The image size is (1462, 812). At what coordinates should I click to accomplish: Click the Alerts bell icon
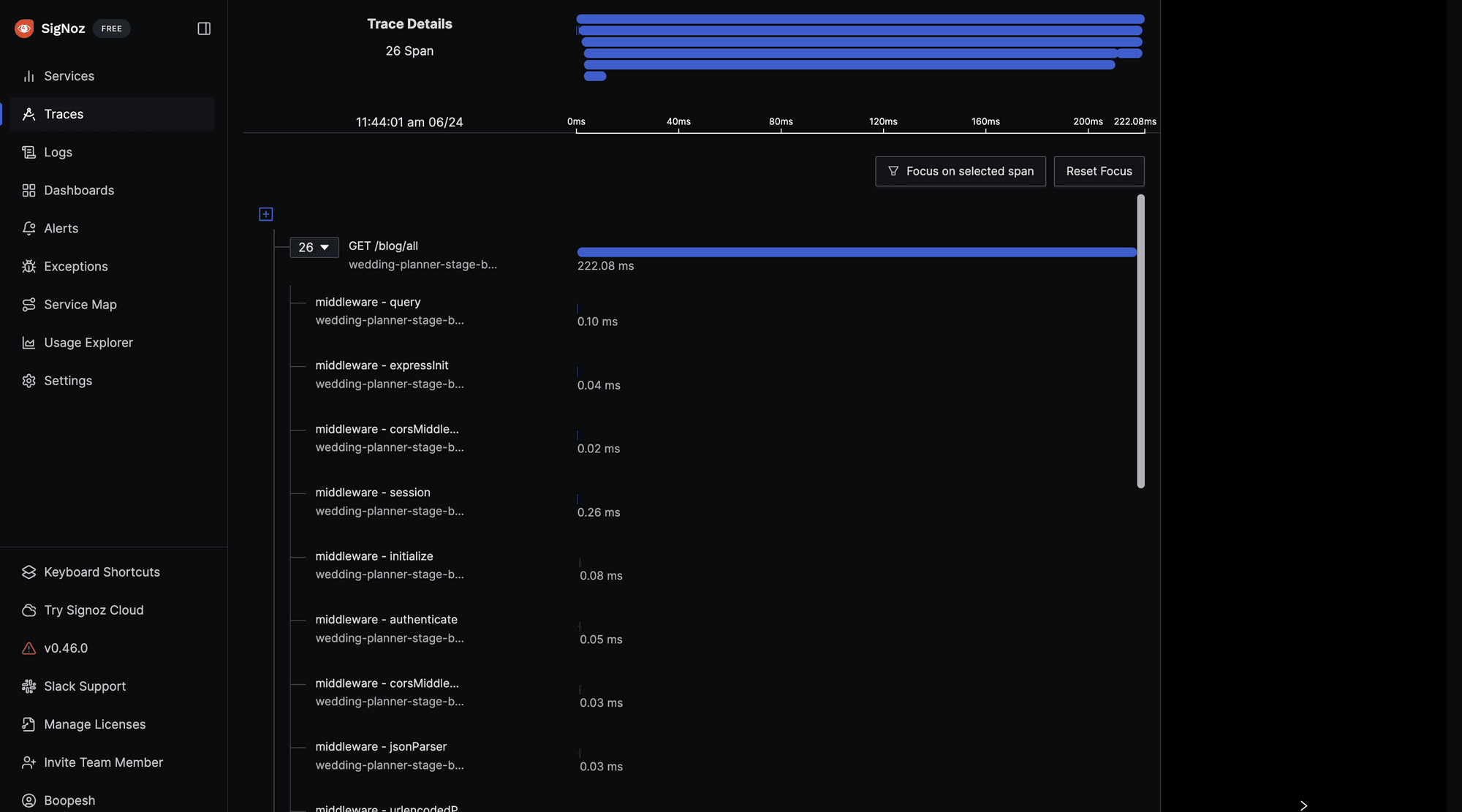[29, 228]
